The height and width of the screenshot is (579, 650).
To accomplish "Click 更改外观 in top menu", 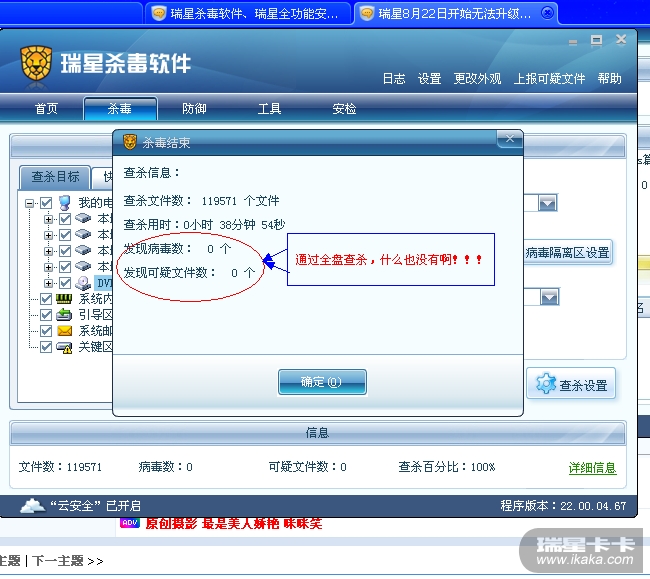I will point(477,78).
